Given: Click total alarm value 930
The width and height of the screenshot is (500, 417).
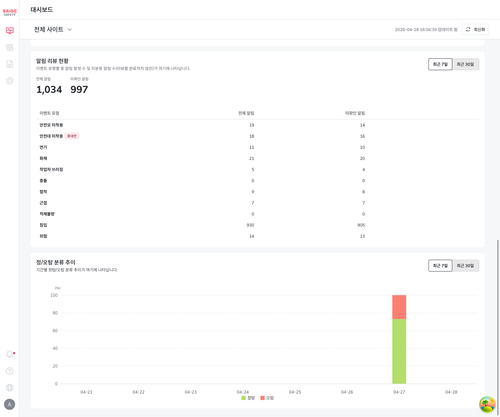Looking at the screenshot, I should (x=250, y=225).
